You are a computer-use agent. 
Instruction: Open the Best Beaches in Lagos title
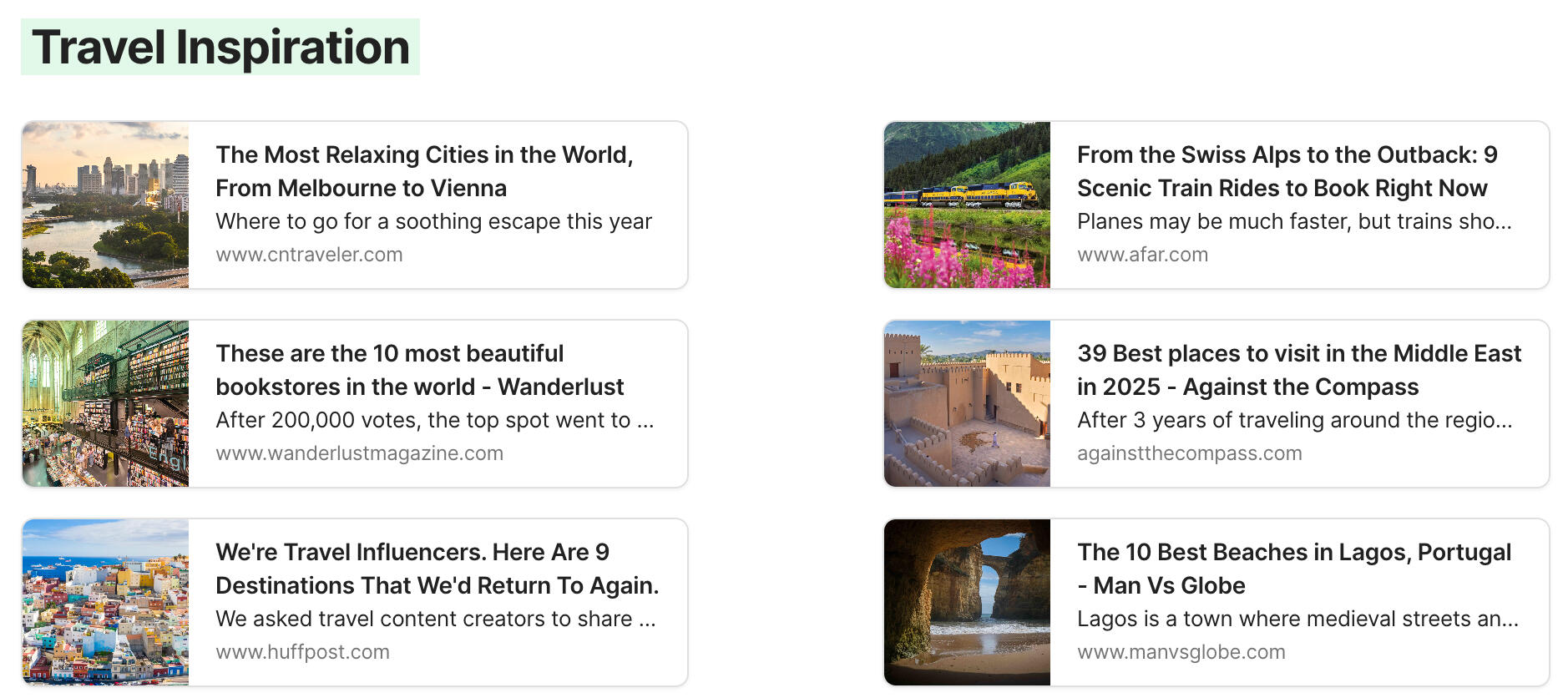(x=1293, y=569)
